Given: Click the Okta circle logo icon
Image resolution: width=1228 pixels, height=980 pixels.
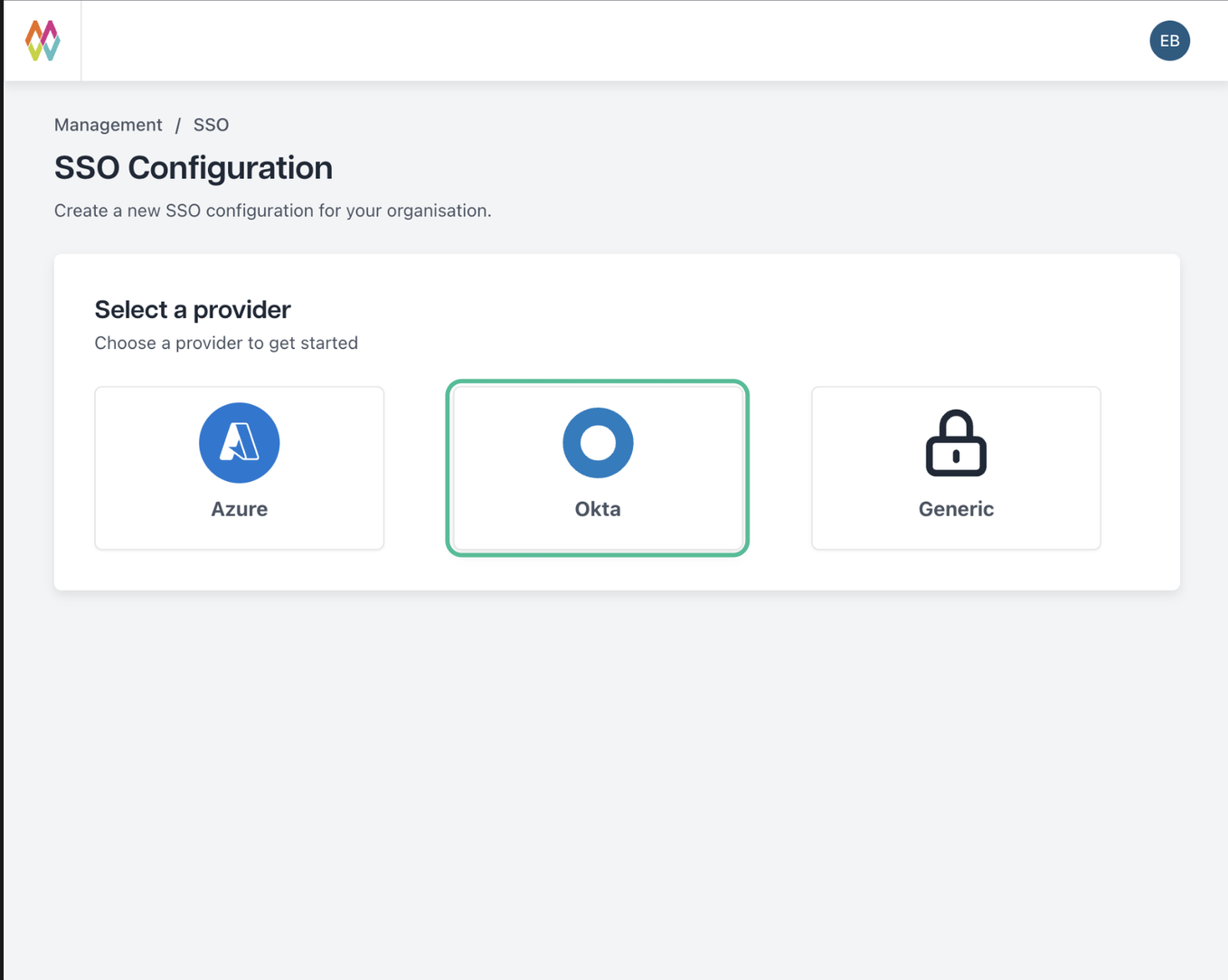Looking at the screenshot, I should [598, 443].
